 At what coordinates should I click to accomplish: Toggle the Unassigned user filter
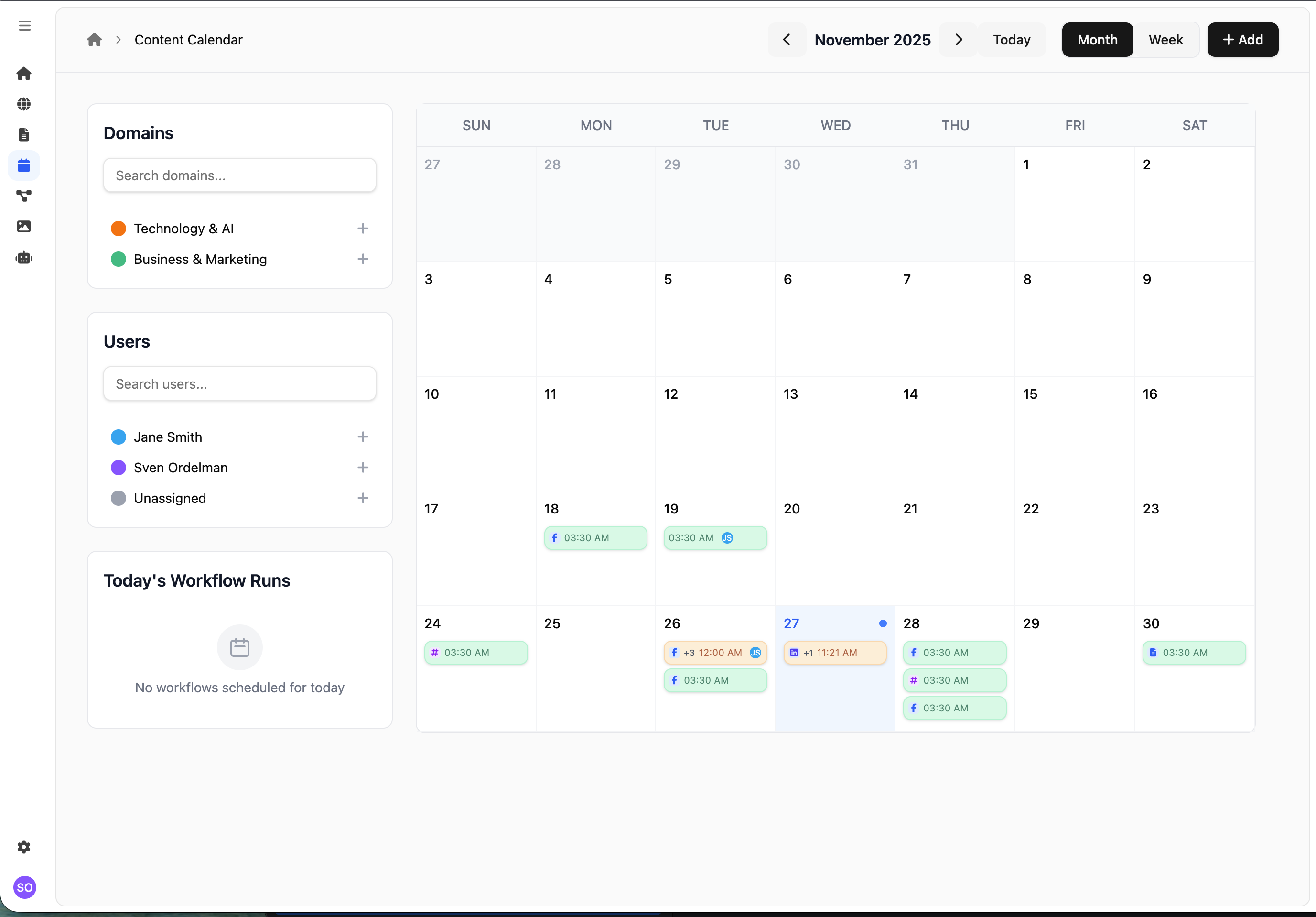pyautogui.click(x=170, y=498)
